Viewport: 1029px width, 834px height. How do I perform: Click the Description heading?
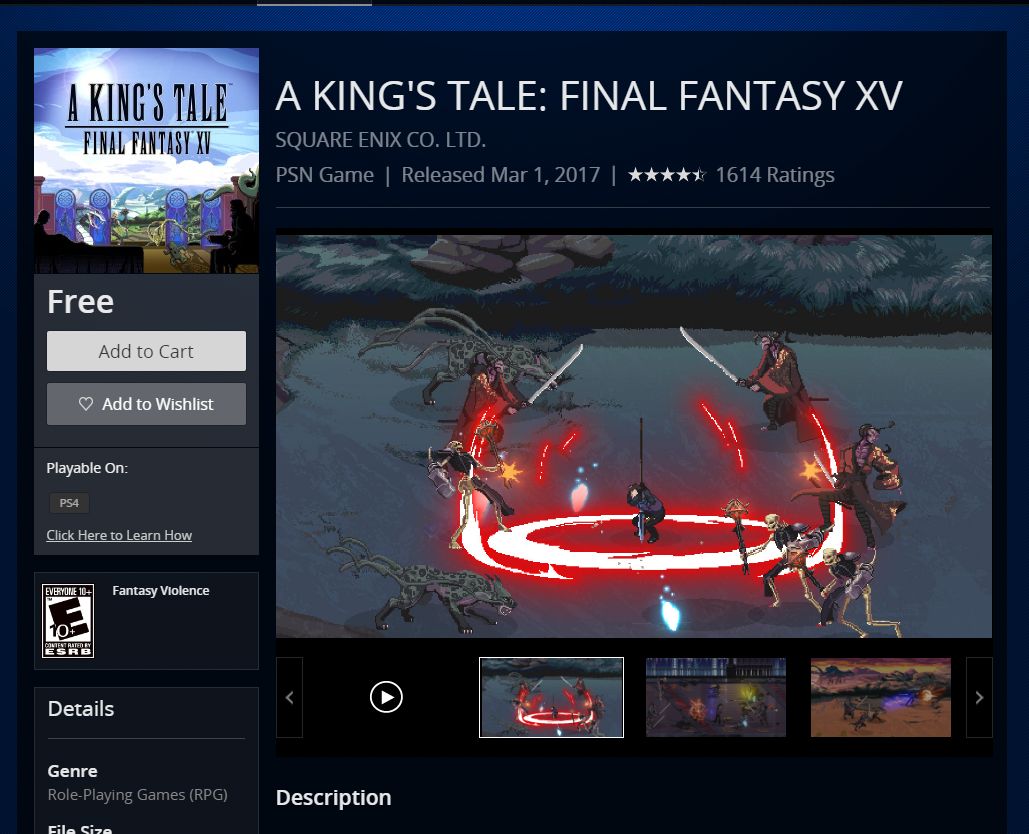[x=333, y=797]
